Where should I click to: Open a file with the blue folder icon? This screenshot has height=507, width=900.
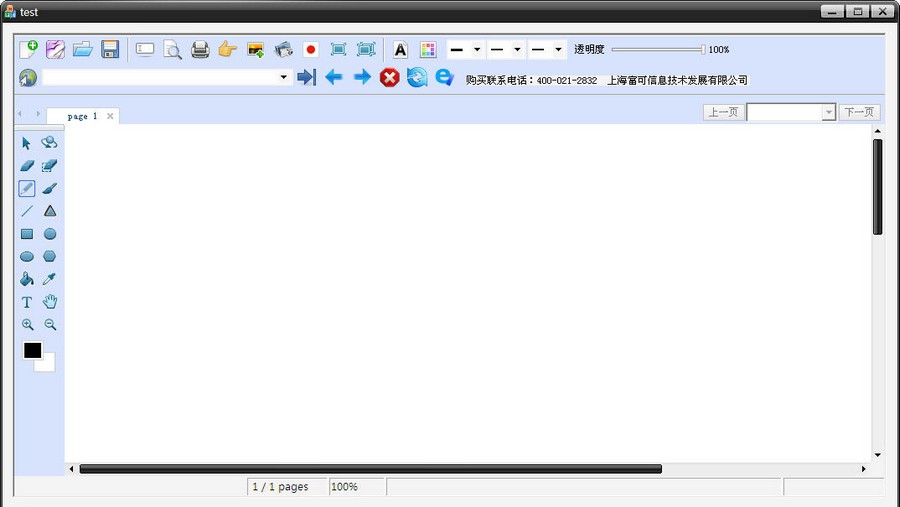click(x=83, y=49)
